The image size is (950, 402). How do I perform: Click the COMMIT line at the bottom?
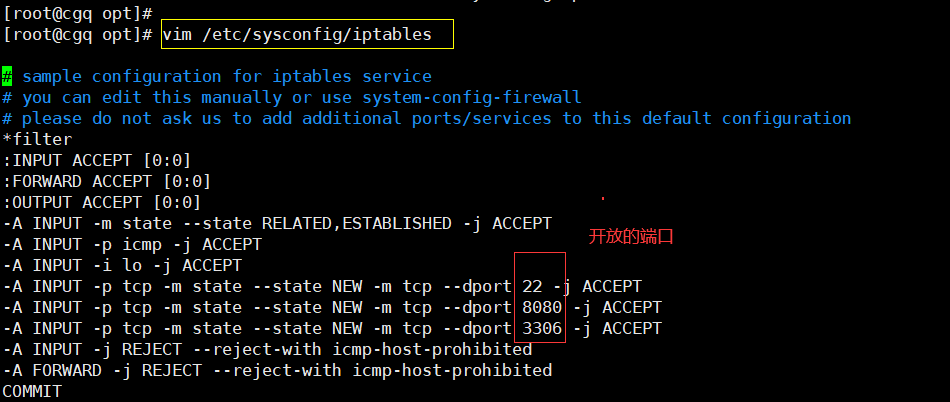[32, 391]
